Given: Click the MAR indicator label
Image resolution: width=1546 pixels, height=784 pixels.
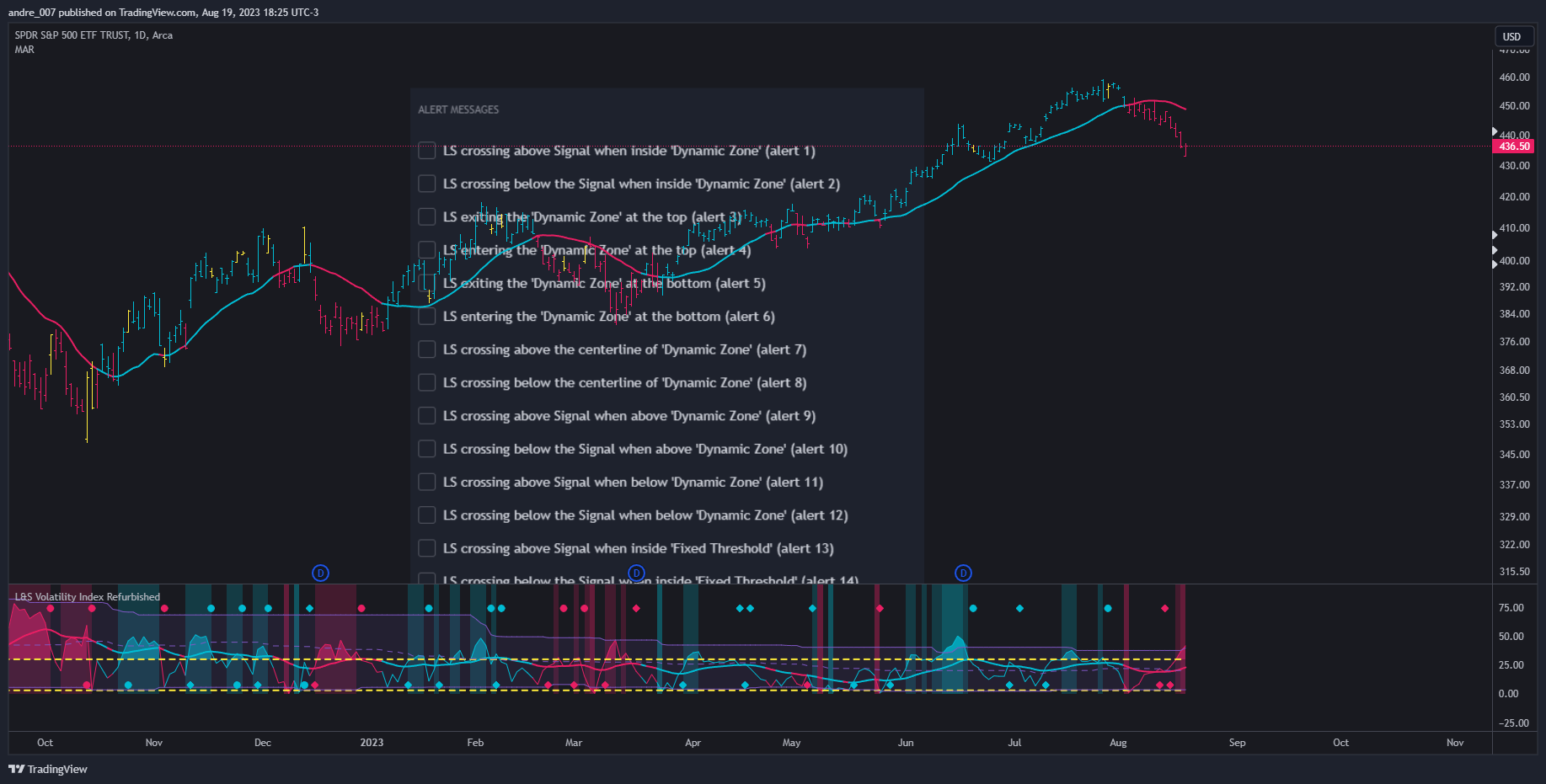Looking at the screenshot, I should [24, 50].
